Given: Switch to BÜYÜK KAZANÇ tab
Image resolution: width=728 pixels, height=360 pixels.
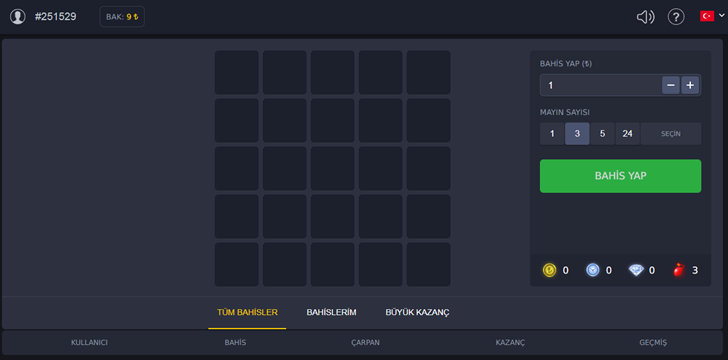Looking at the screenshot, I should pyautogui.click(x=417, y=313).
